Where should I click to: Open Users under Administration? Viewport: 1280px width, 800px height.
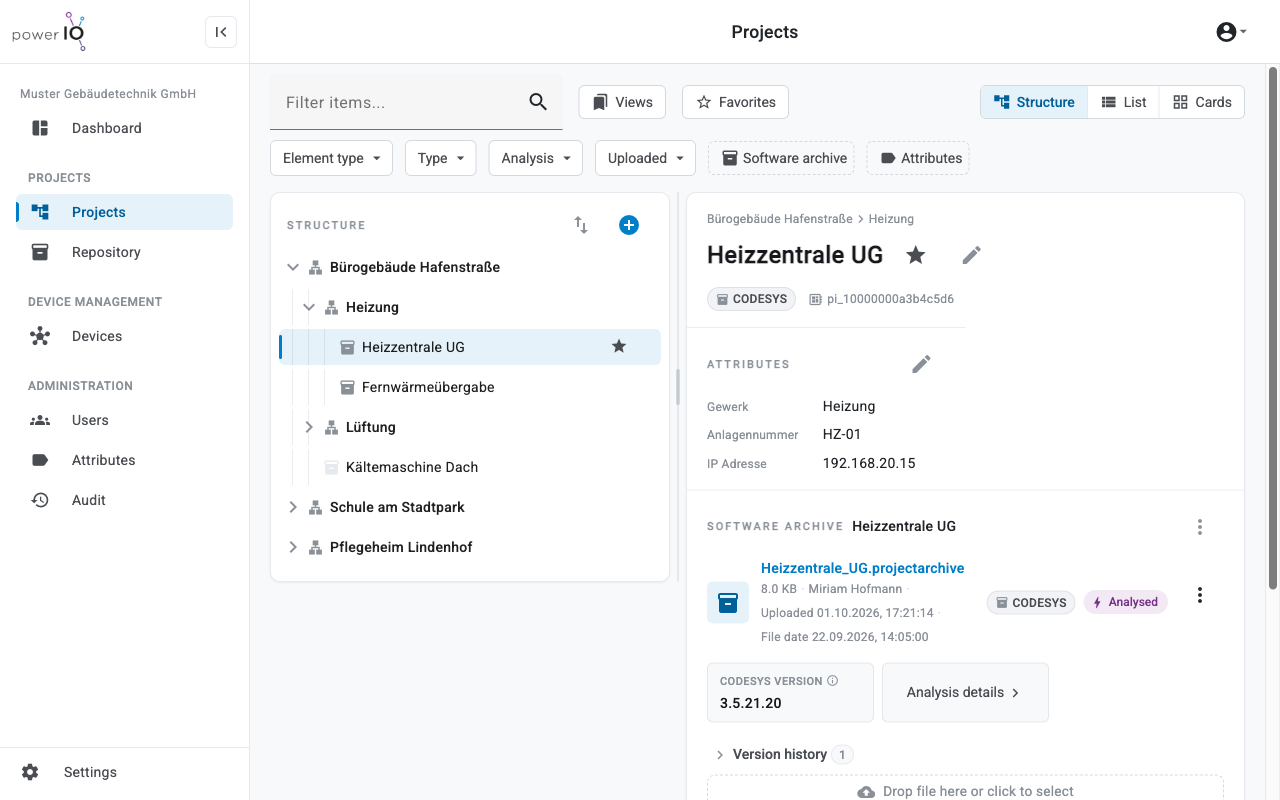tap(124, 420)
